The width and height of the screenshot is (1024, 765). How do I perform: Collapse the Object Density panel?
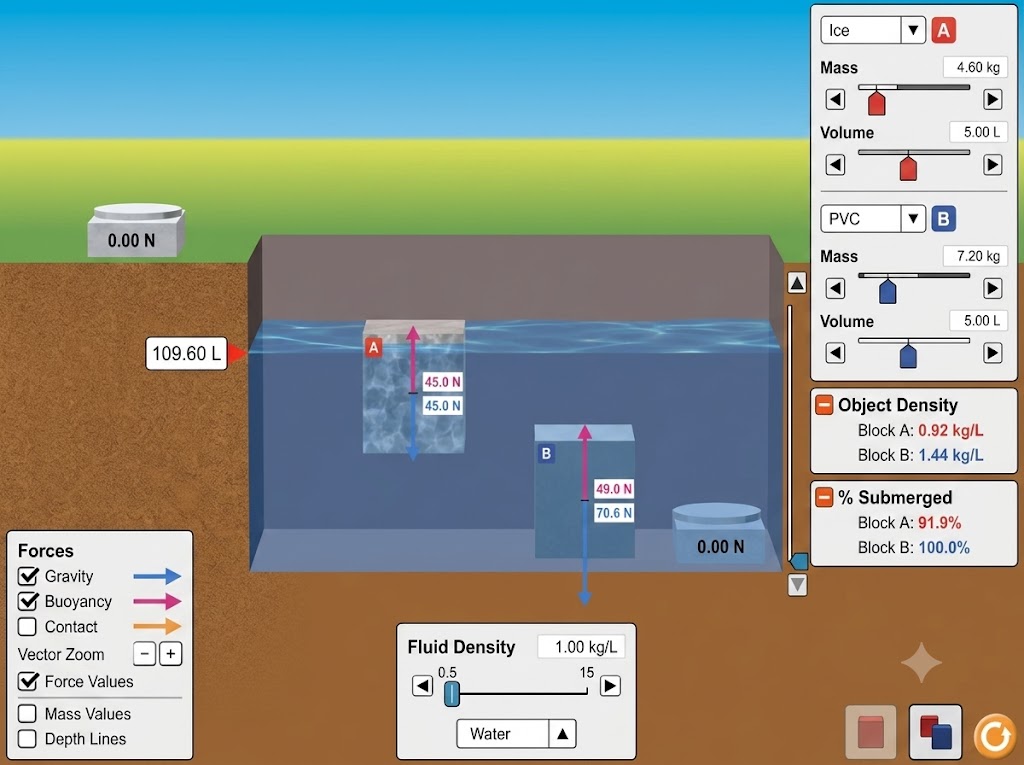pyautogui.click(x=824, y=405)
